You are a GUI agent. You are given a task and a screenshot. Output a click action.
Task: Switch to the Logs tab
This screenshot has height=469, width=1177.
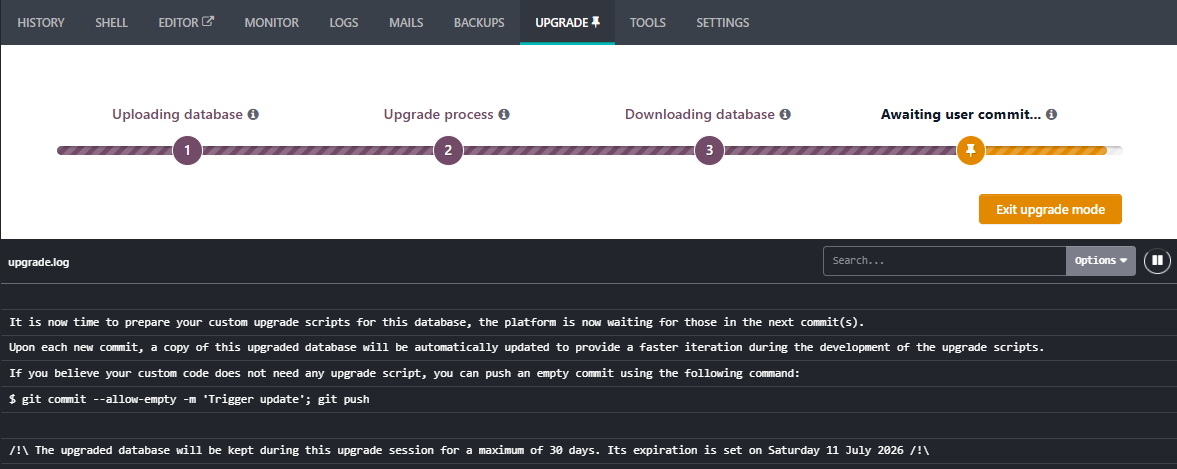coord(344,23)
